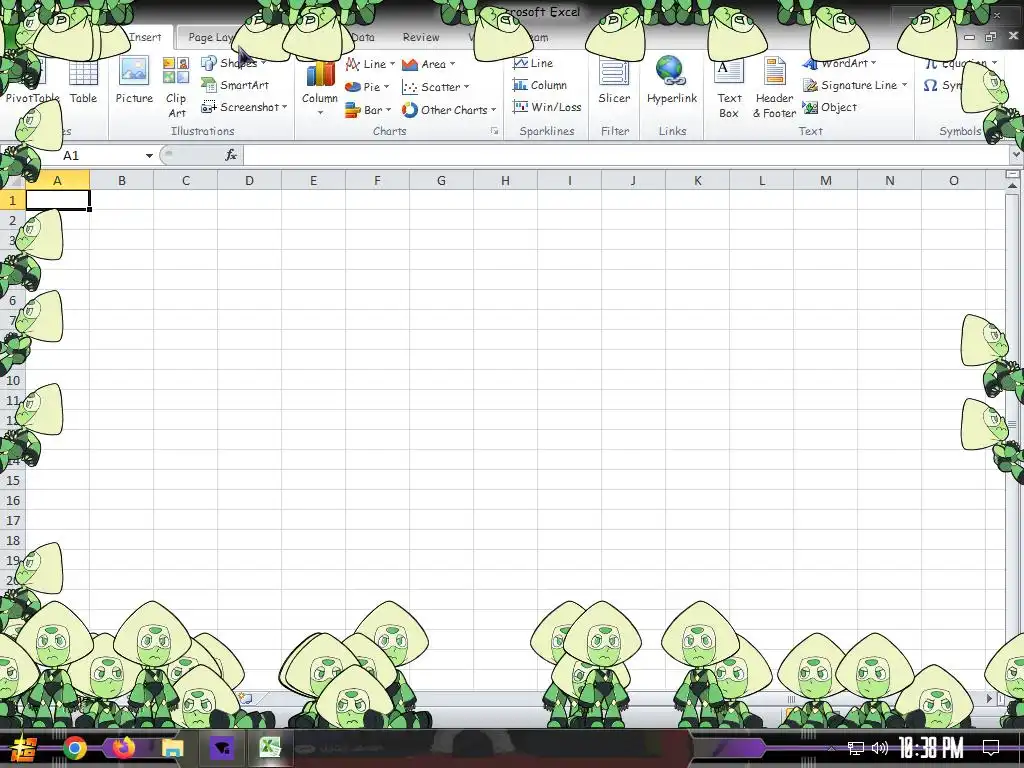Expand the formula bar

tap(1016, 155)
